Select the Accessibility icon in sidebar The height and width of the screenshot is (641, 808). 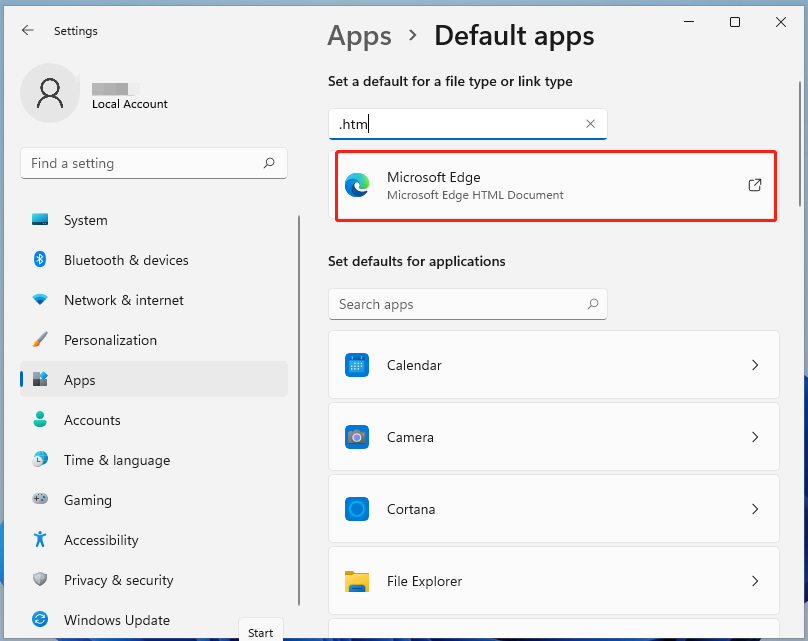(x=39, y=540)
